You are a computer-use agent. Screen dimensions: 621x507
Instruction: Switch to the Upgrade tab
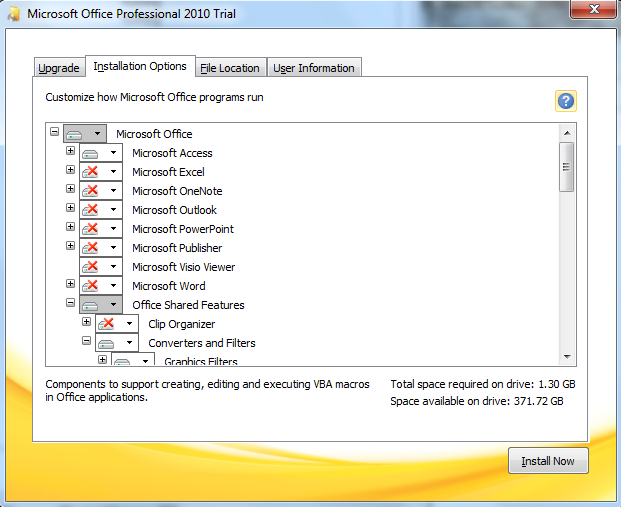[x=59, y=68]
